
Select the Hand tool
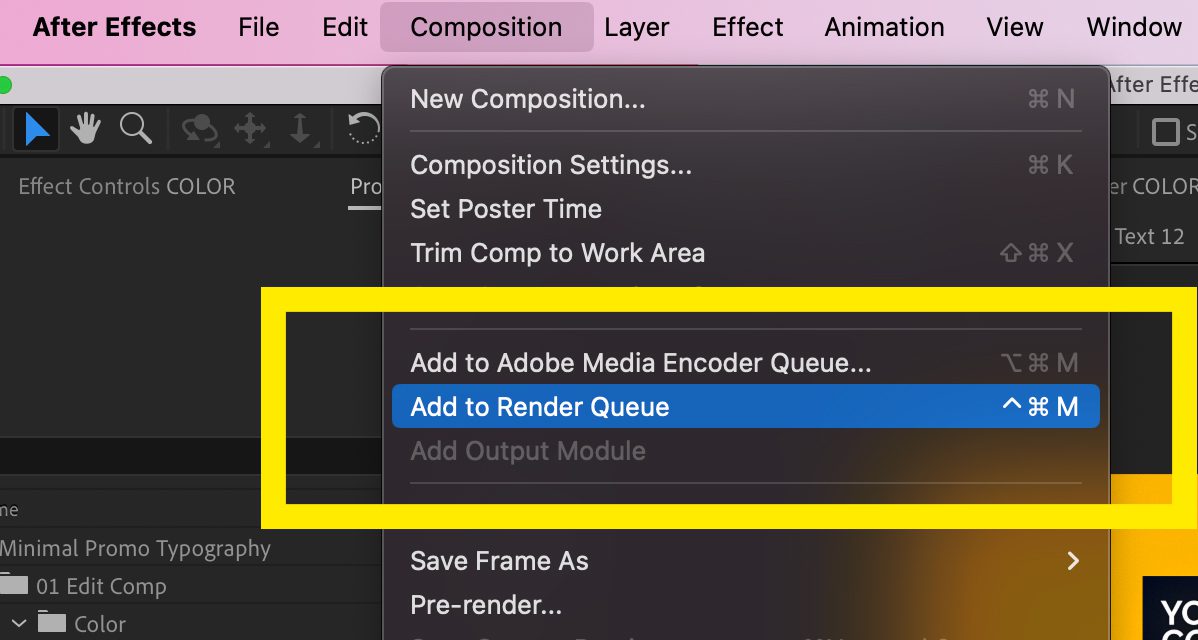(85, 129)
